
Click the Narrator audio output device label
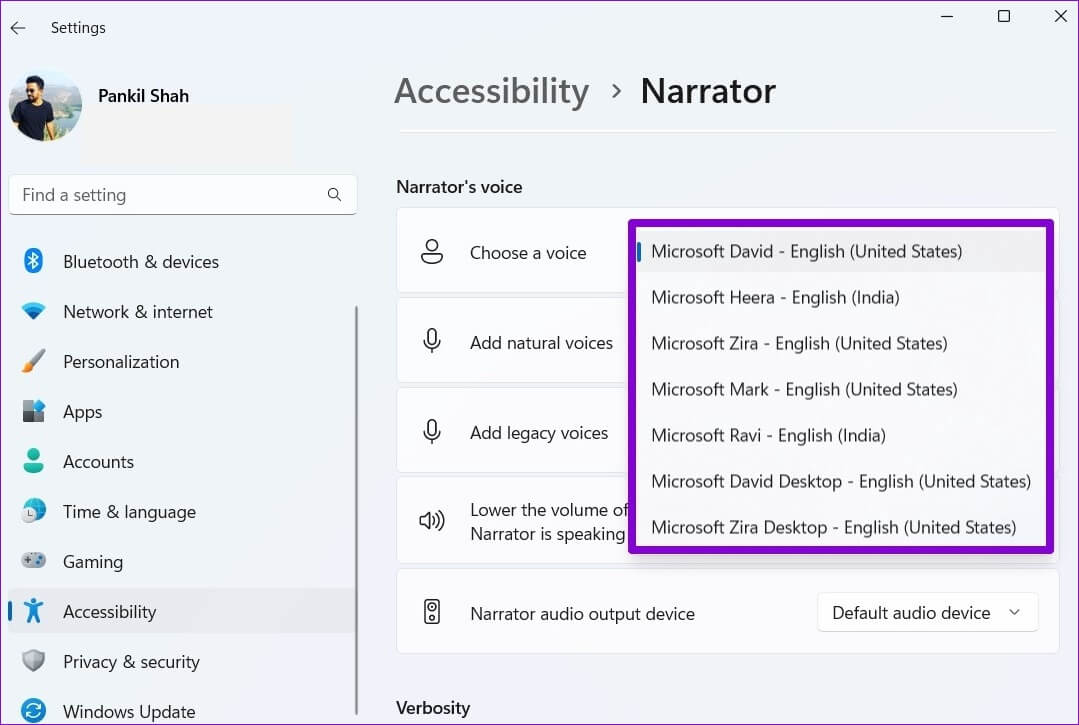(582, 614)
